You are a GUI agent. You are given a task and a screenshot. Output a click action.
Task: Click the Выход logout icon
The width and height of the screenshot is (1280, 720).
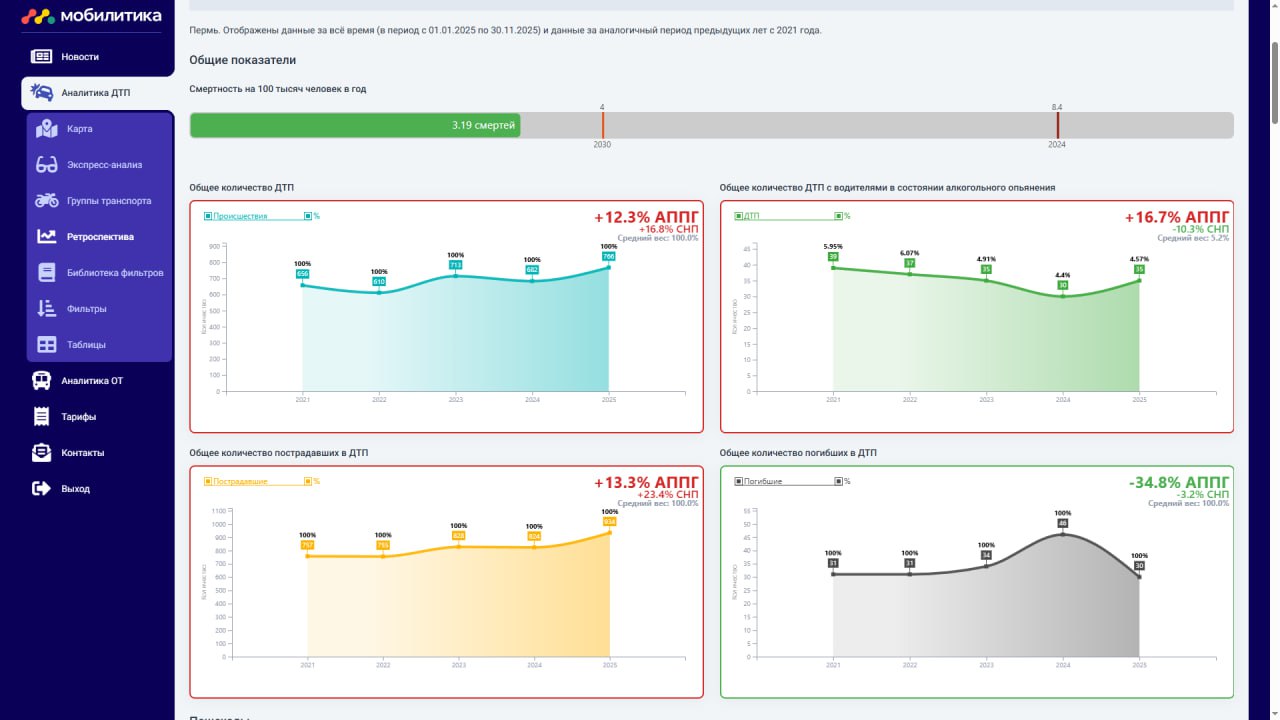coord(41,489)
